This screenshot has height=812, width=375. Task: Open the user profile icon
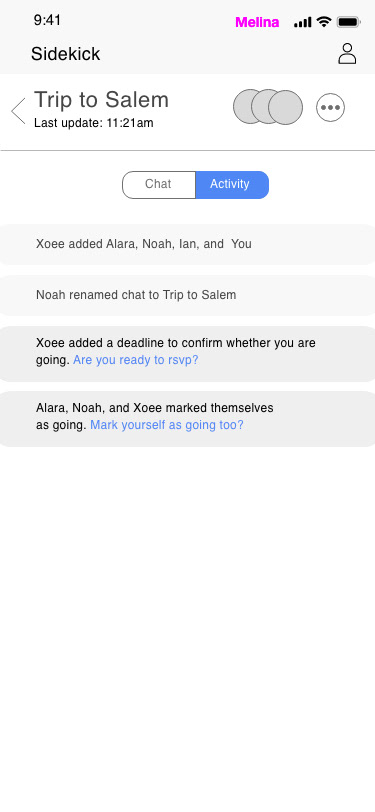point(347,54)
